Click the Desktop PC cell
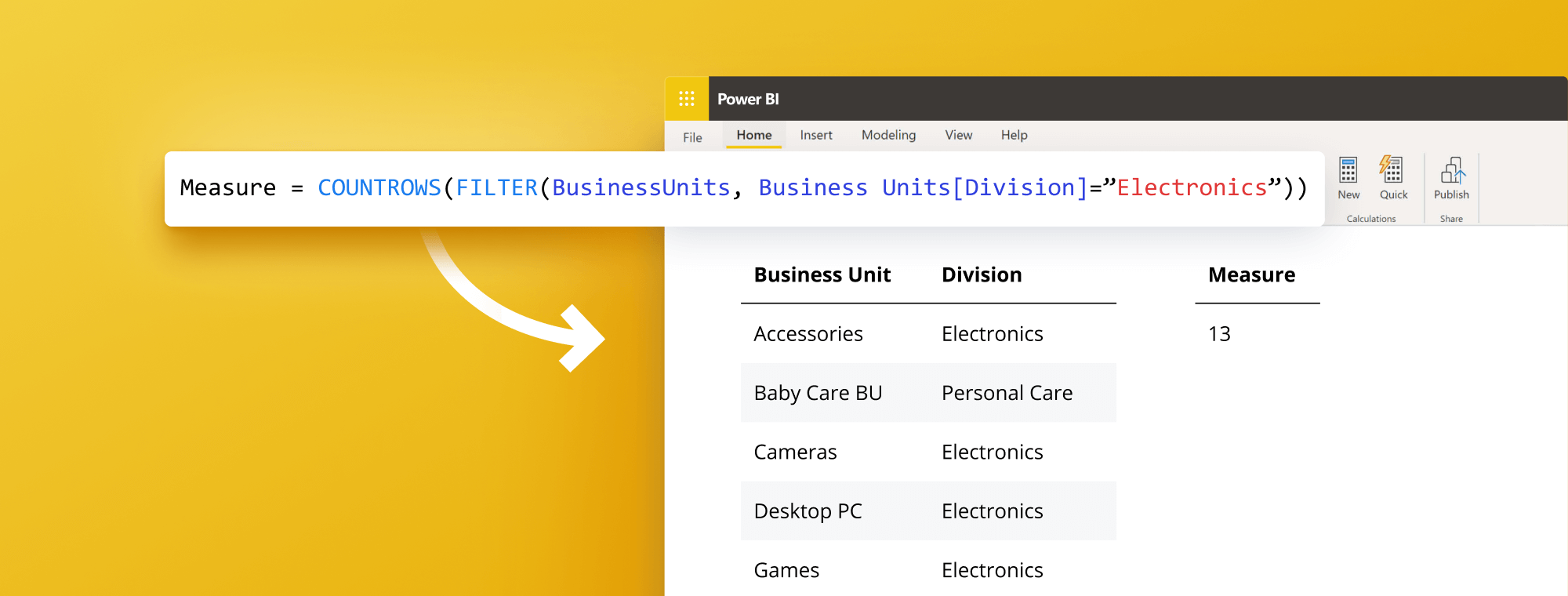 coord(808,511)
